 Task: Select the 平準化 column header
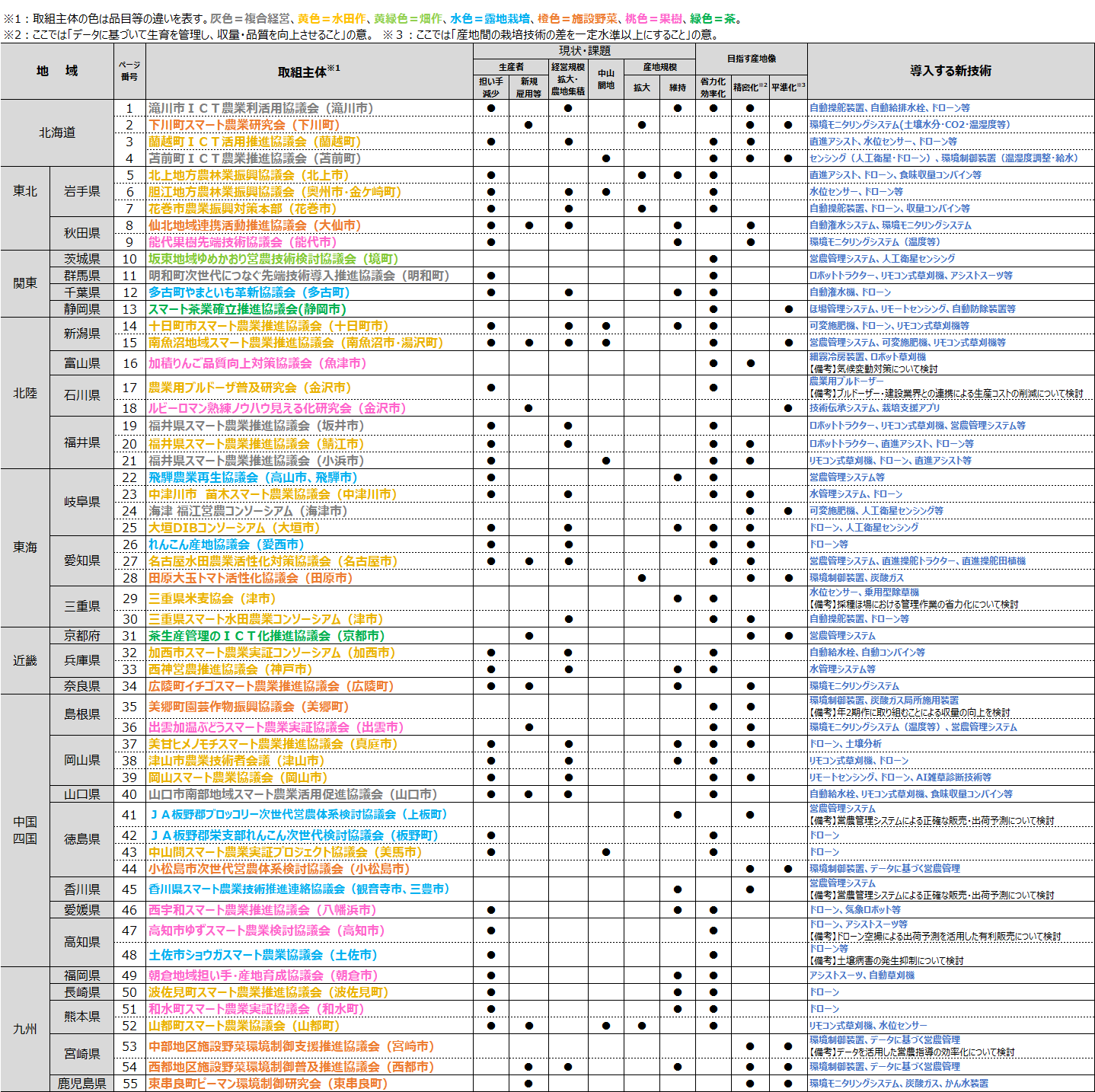point(787,88)
